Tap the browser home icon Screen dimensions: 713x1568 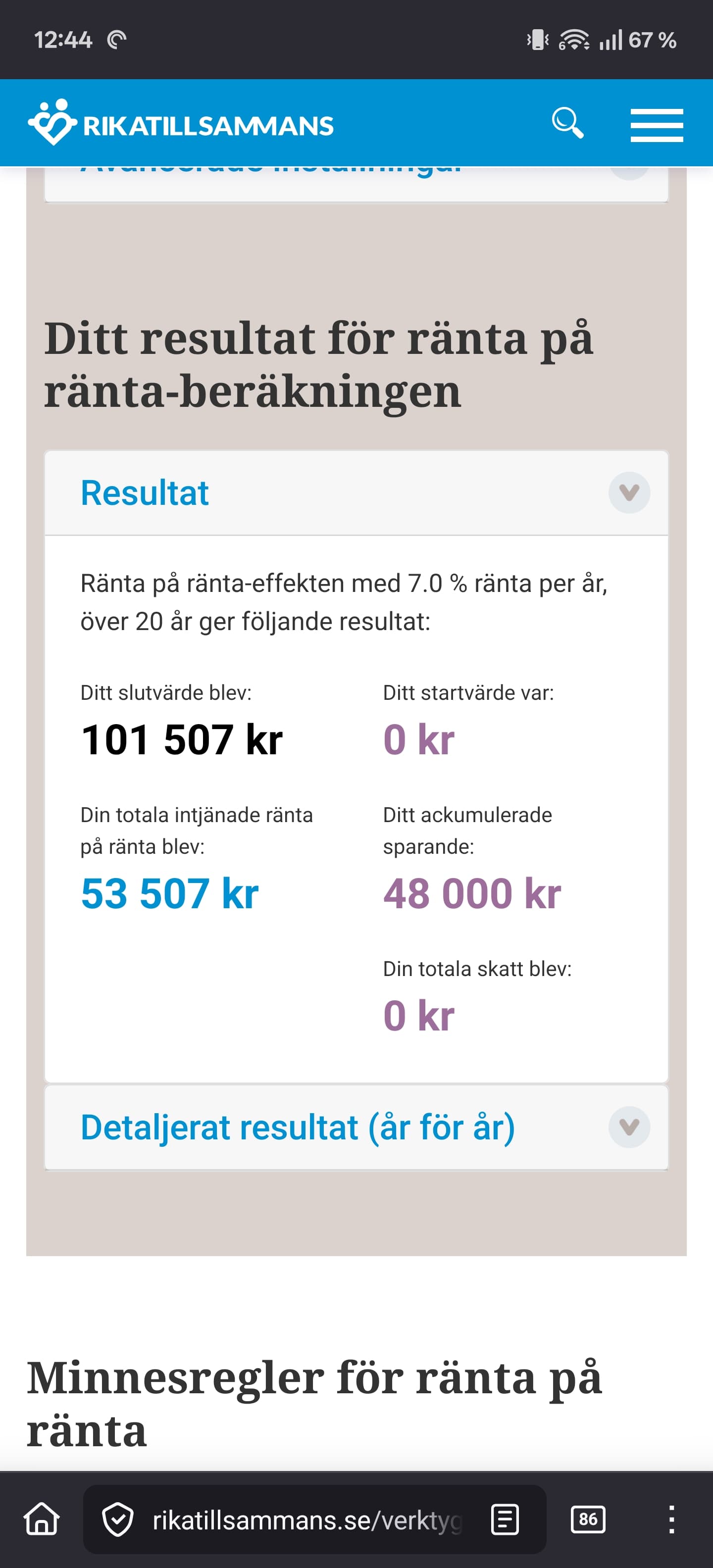pos(42,1519)
